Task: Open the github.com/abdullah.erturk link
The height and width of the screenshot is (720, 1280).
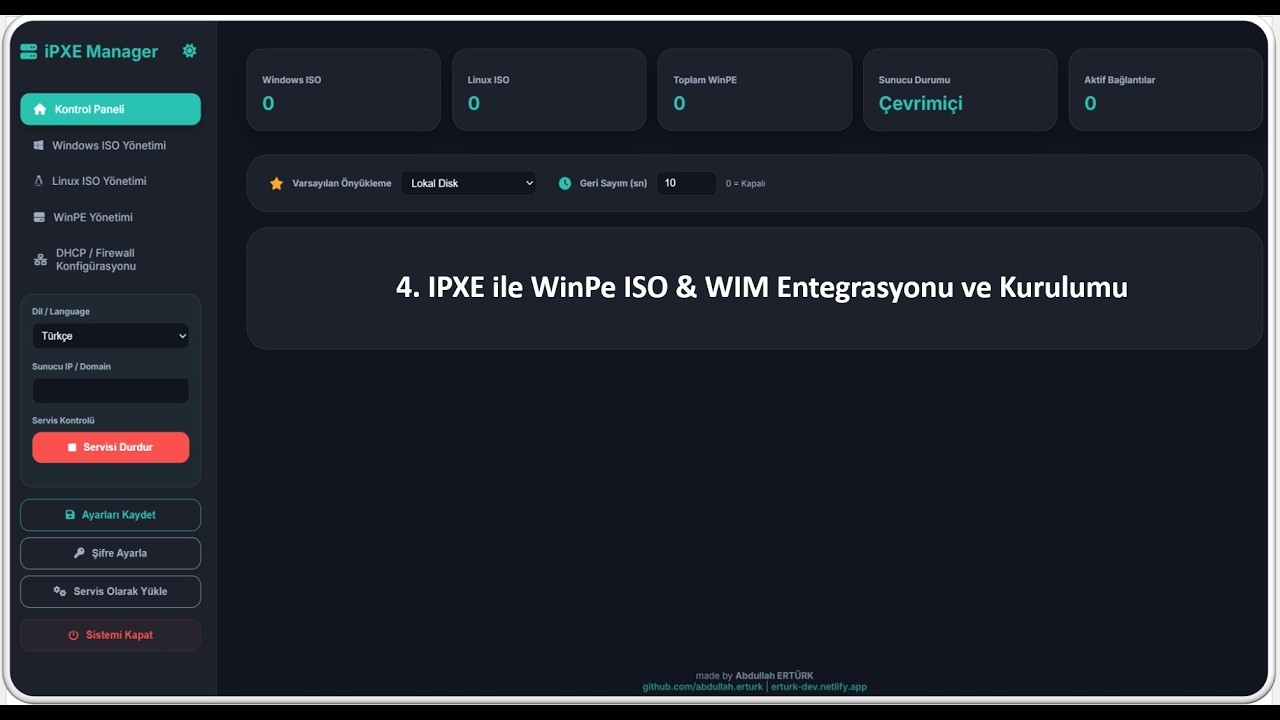Action: pos(703,687)
